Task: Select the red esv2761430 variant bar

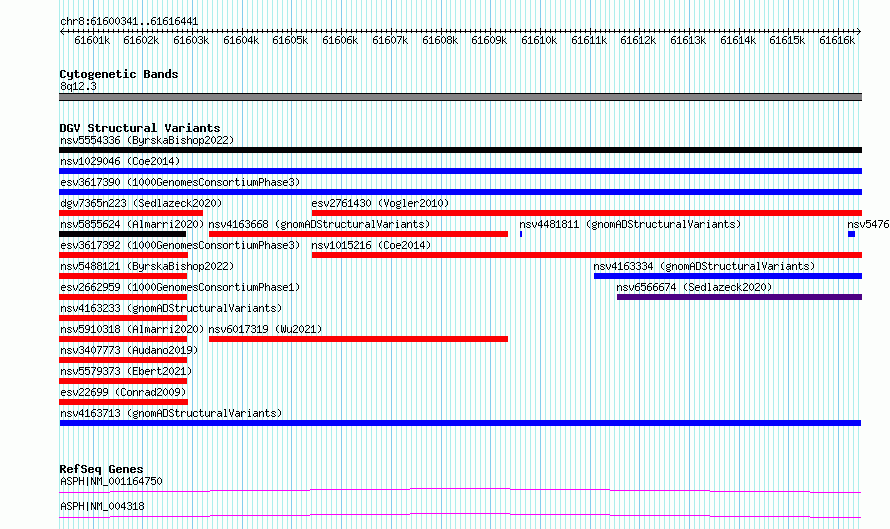Action: 587,213
